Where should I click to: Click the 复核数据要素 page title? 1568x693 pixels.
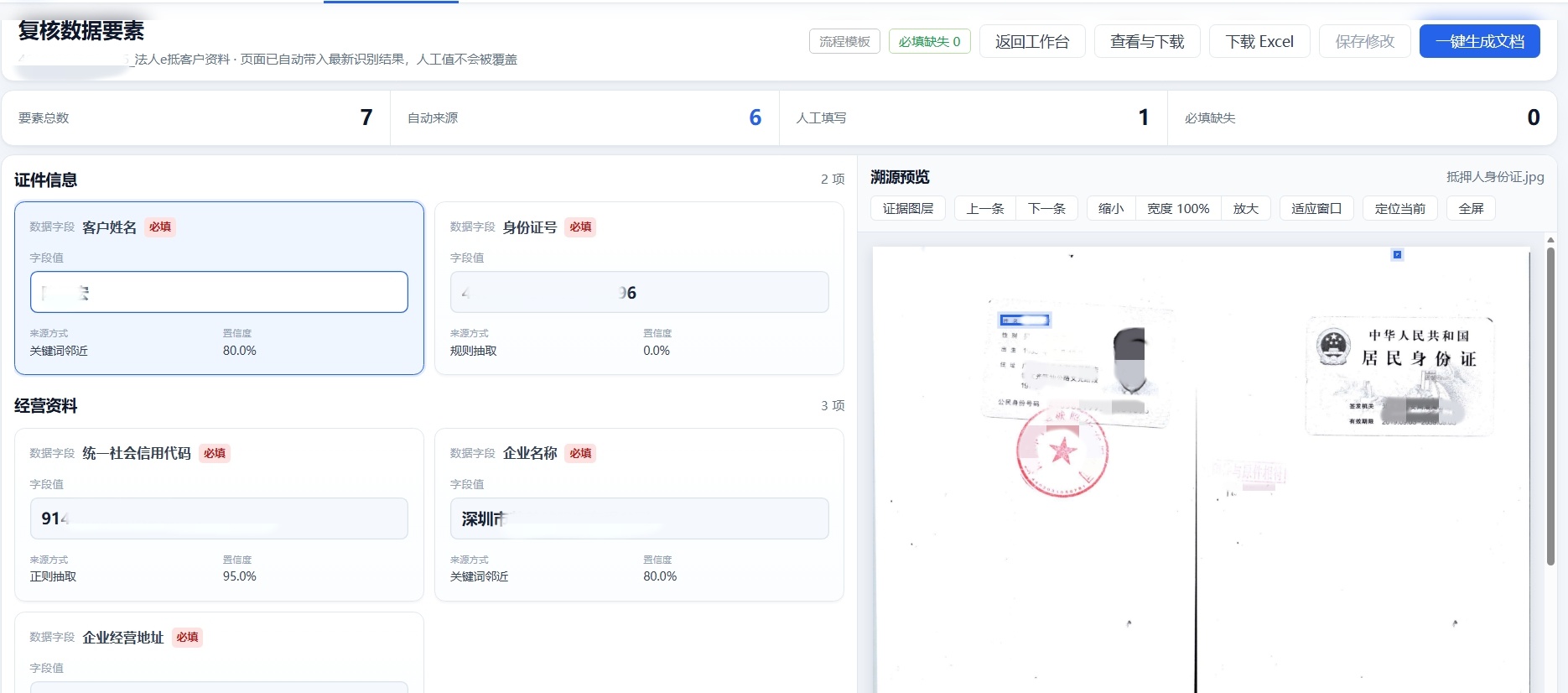click(81, 31)
